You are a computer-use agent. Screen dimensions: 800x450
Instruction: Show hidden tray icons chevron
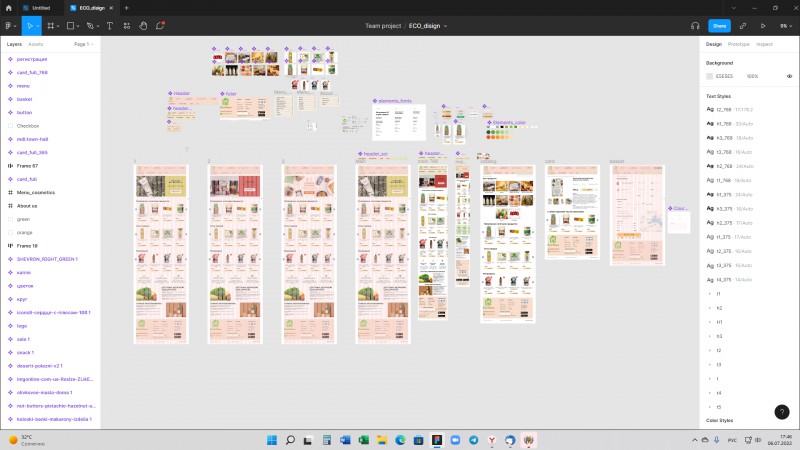(694, 440)
